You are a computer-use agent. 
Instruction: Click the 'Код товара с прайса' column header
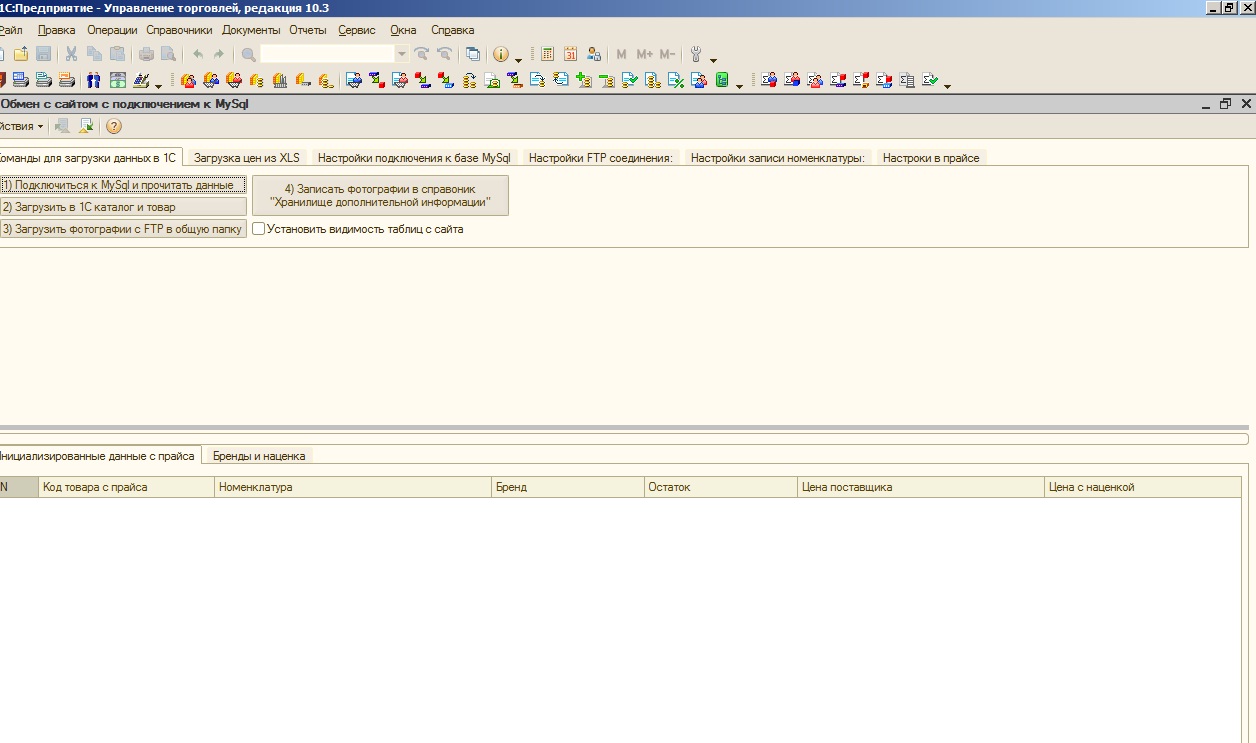(126, 487)
